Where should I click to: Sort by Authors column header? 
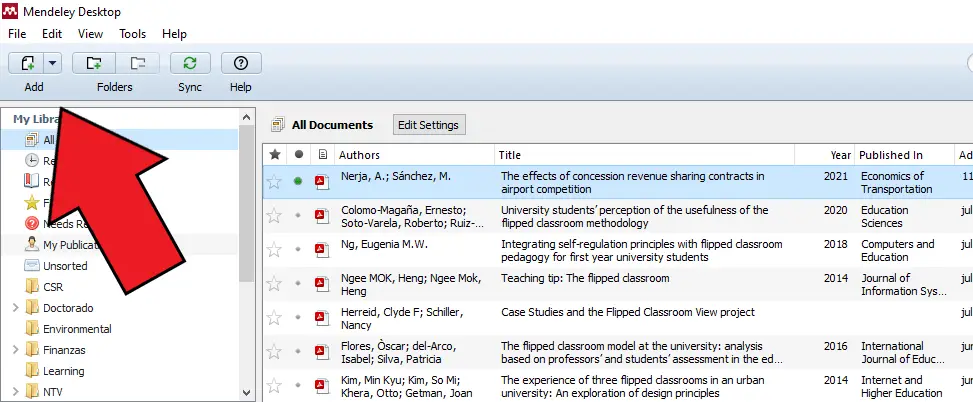tap(415, 155)
